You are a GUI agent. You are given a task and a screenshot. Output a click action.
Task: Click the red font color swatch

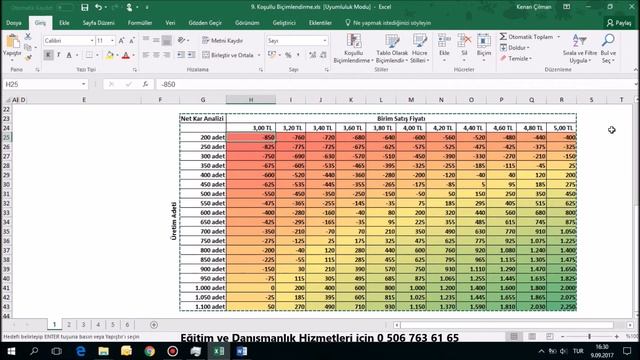click(x=125, y=55)
